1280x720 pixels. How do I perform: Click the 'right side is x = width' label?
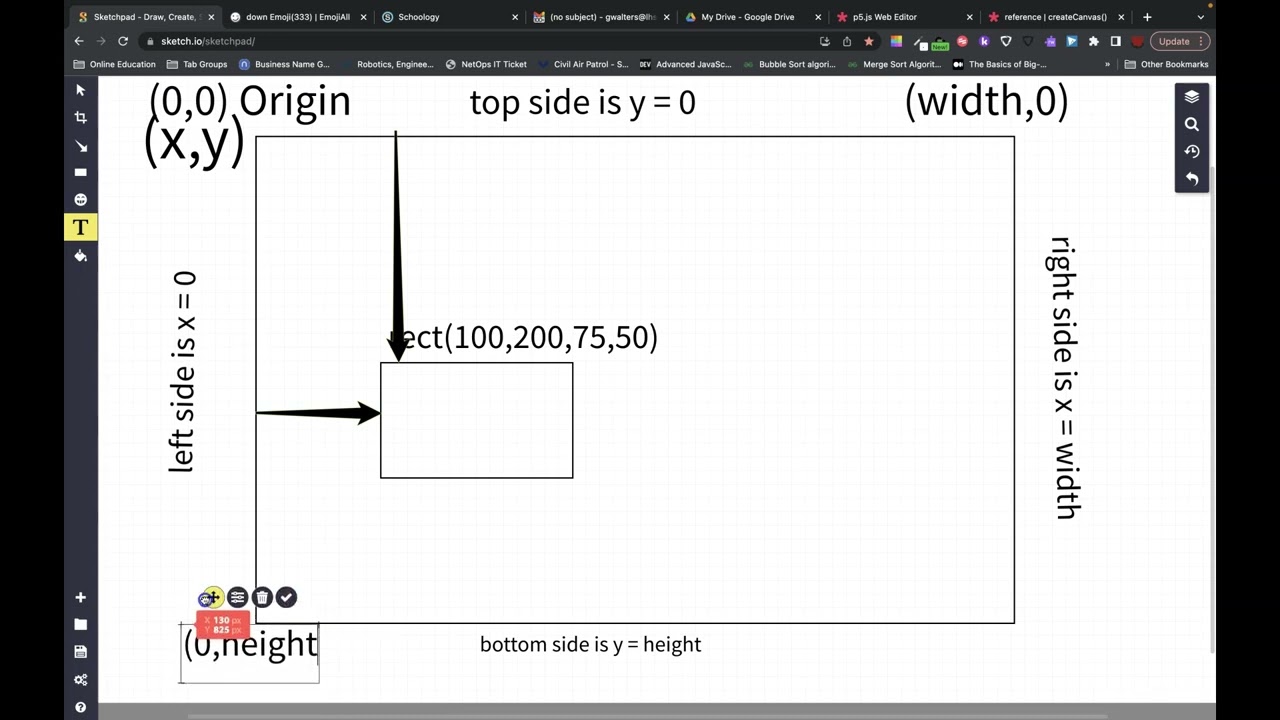point(1065,377)
